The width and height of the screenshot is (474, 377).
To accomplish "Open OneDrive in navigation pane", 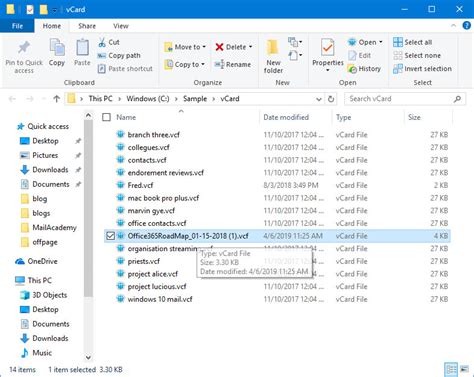I will click(36, 261).
